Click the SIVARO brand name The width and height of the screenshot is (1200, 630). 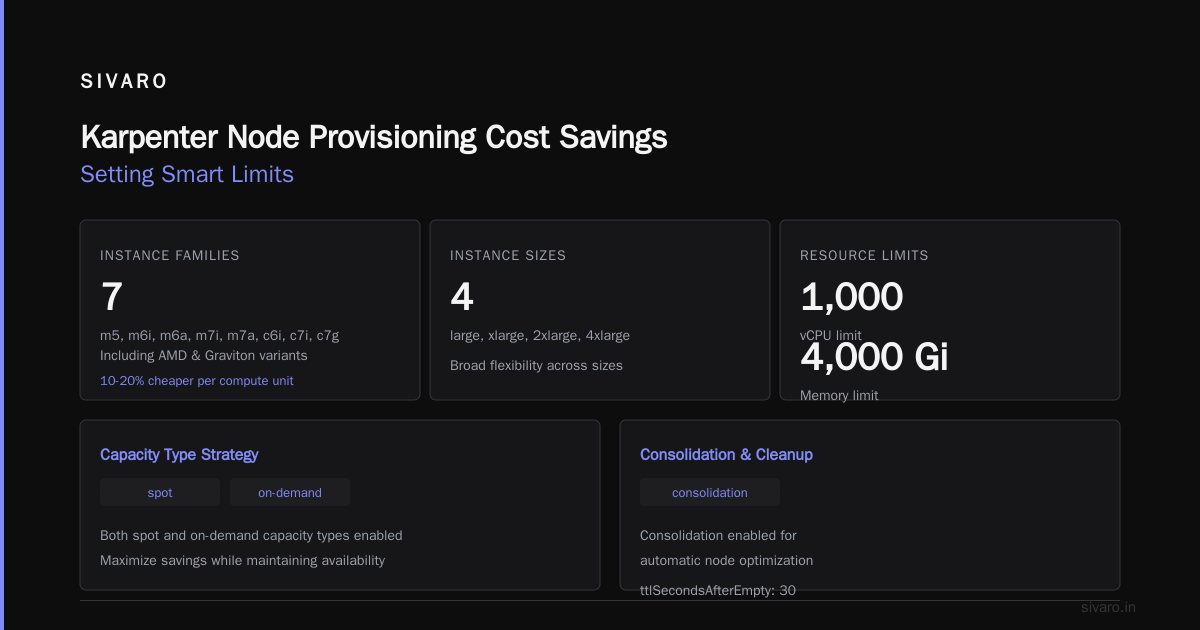(x=124, y=82)
